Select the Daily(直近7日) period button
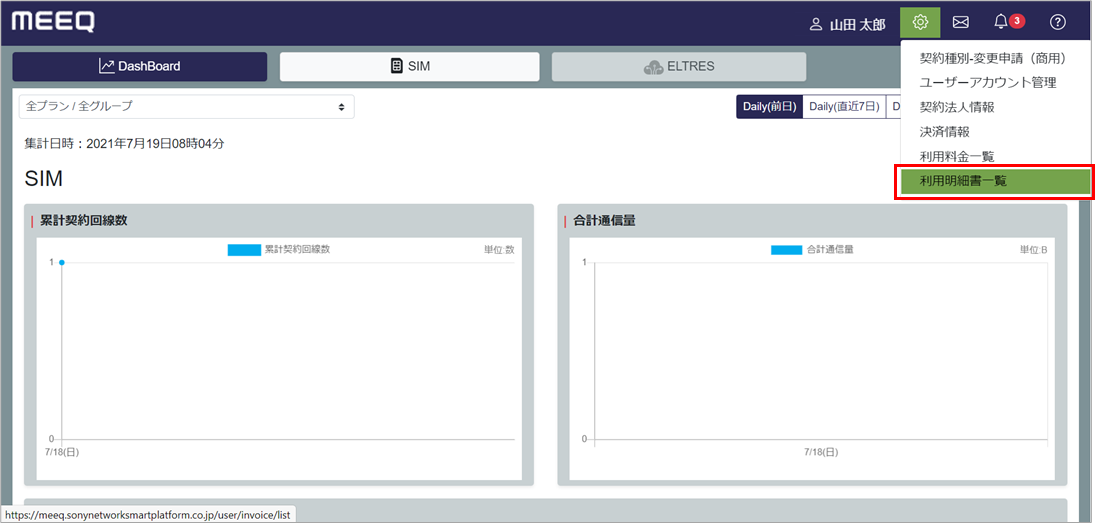This screenshot has width=1095, height=523. click(844, 107)
